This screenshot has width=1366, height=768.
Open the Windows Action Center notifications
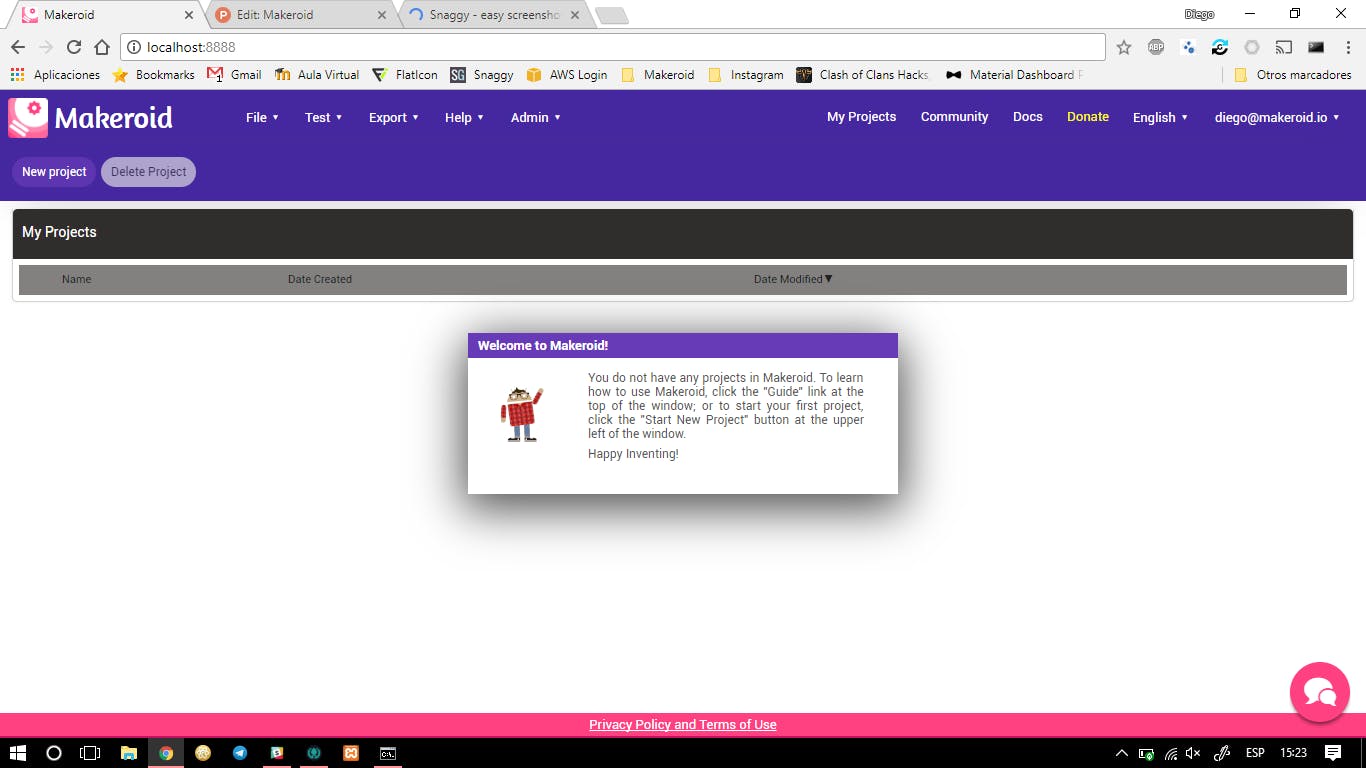click(1333, 753)
